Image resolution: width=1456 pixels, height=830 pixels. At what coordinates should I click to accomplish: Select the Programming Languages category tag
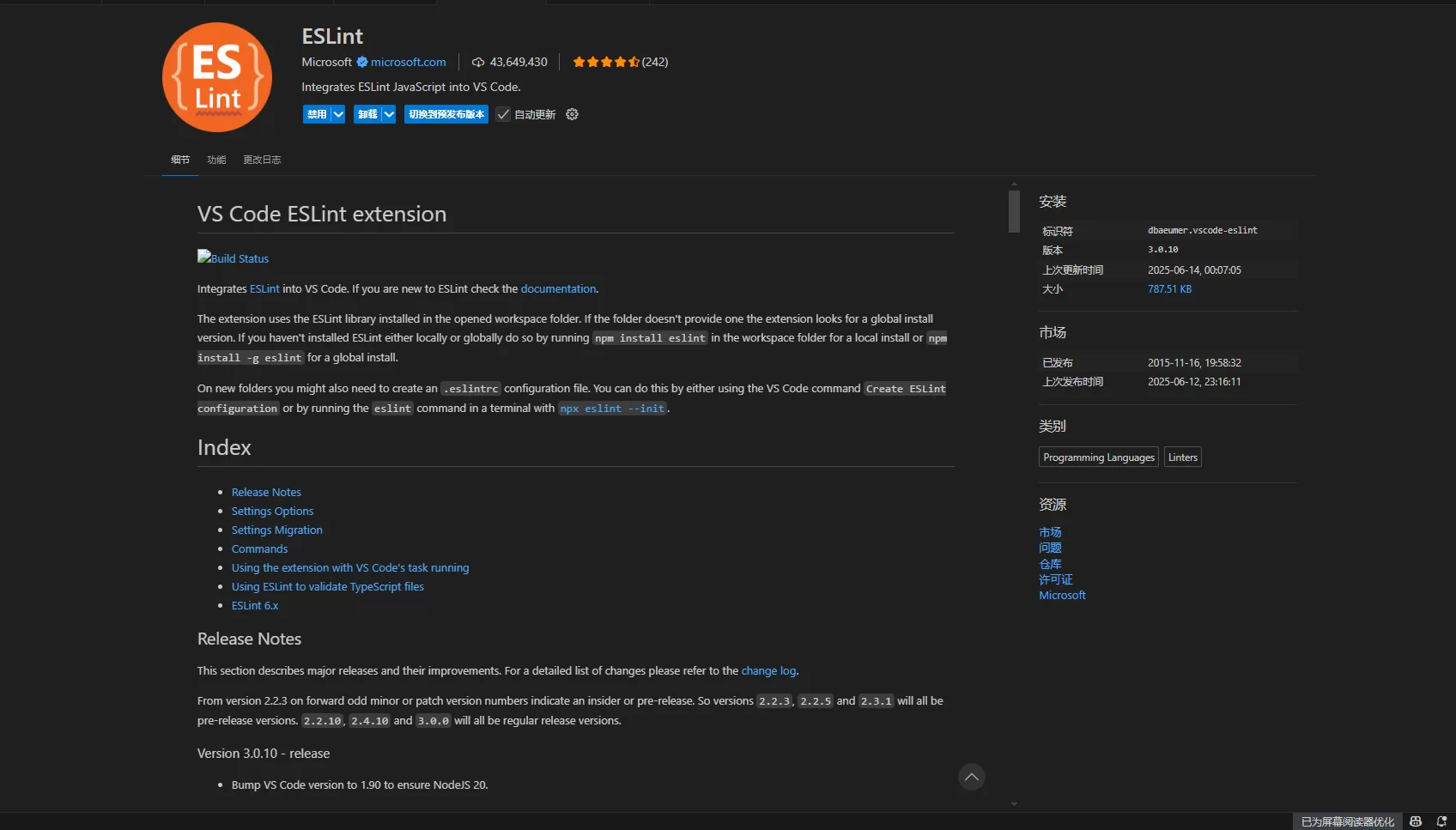[1099, 457]
